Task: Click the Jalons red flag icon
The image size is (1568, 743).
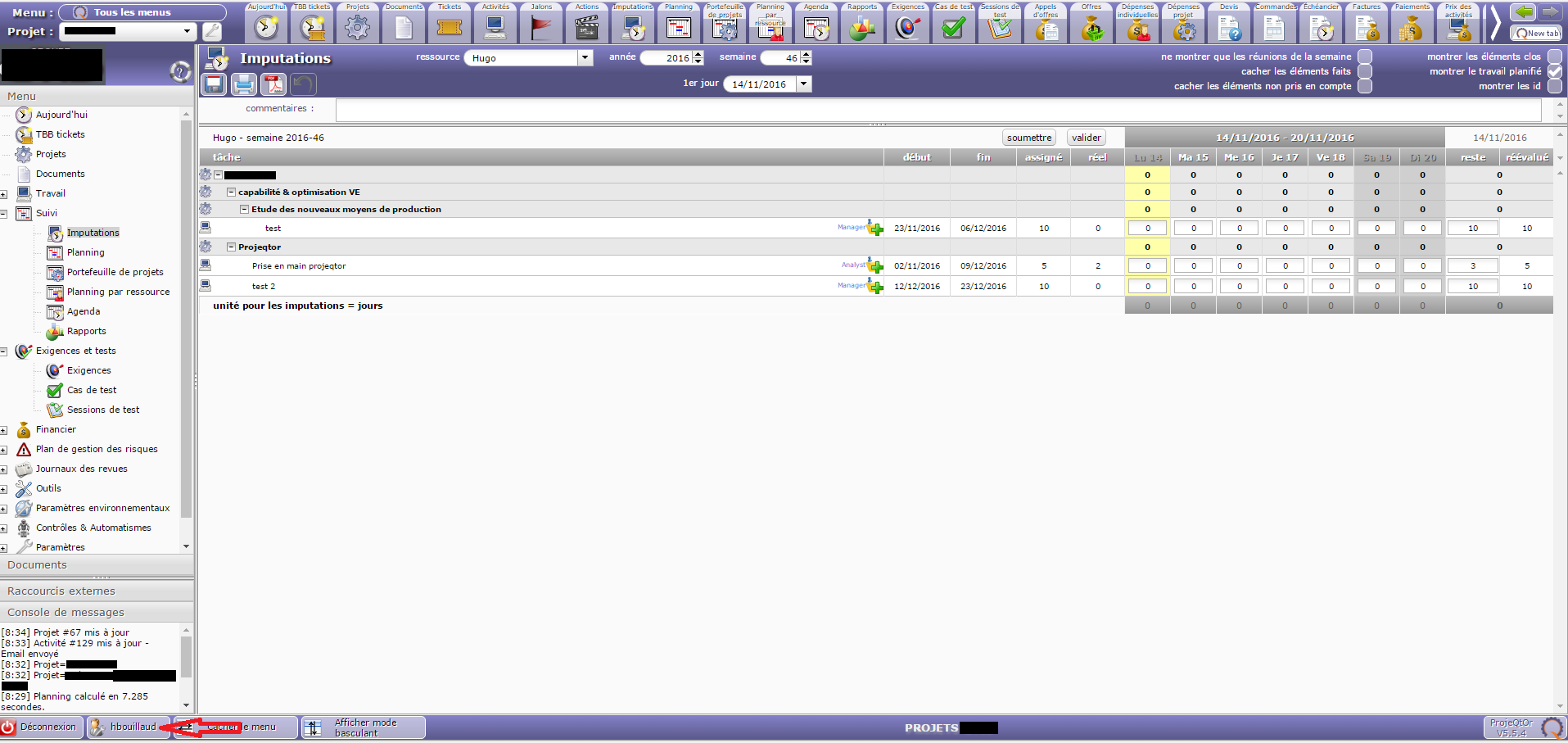Action: [541, 27]
